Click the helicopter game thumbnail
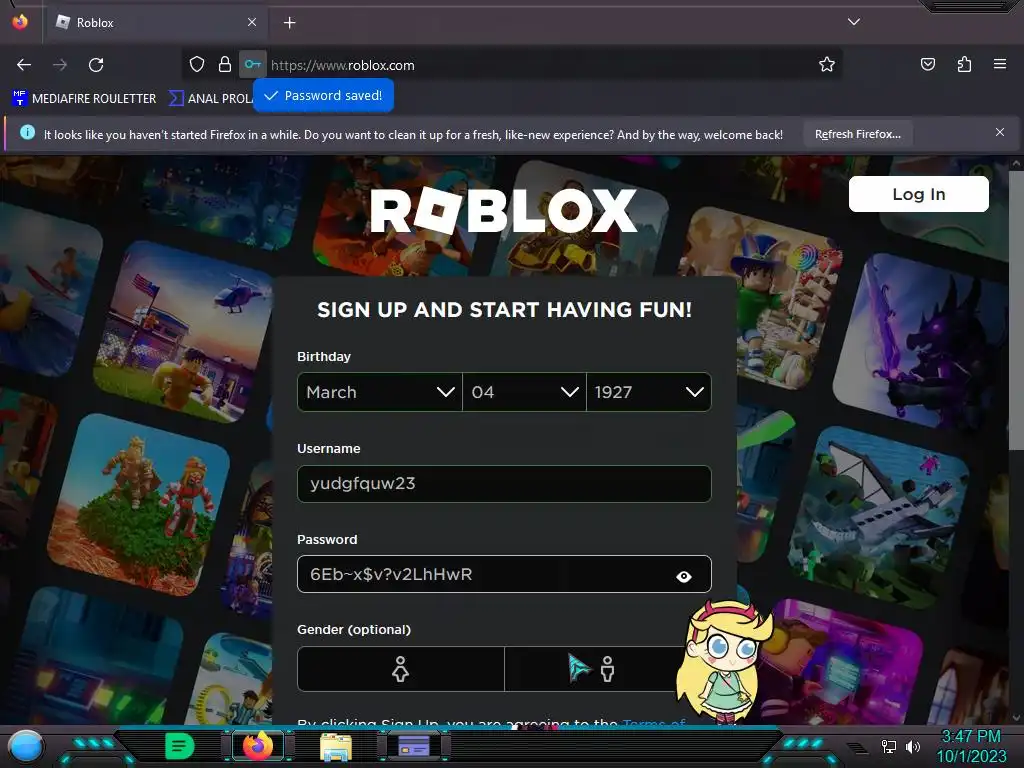This screenshot has width=1024, height=768. [x=186, y=332]
